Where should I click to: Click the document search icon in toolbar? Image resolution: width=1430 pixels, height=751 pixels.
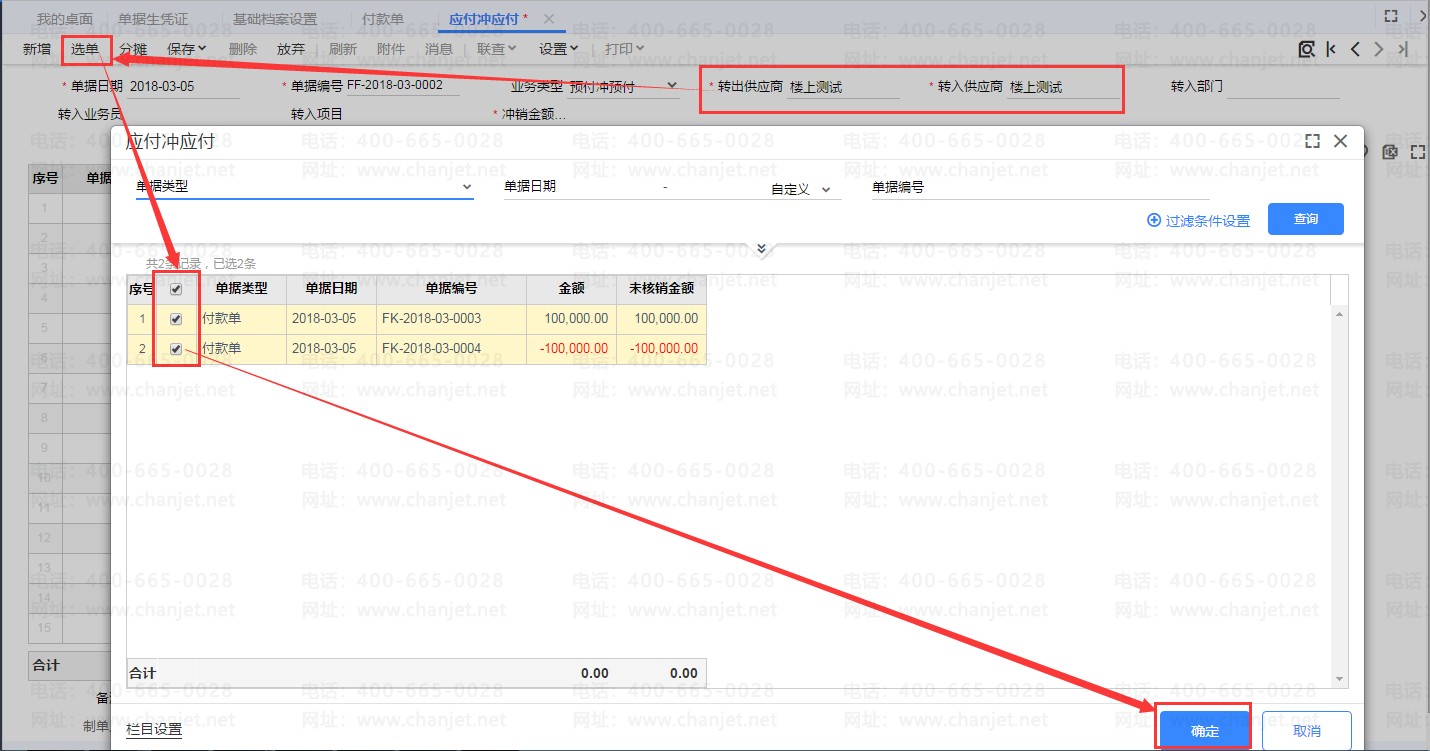(x=1307, y=49)
